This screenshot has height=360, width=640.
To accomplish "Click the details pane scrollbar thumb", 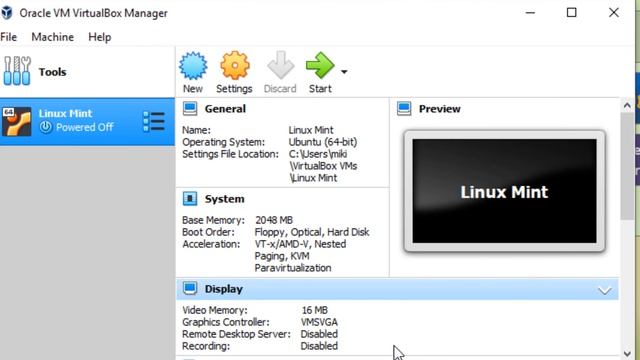I will [627, 166].
